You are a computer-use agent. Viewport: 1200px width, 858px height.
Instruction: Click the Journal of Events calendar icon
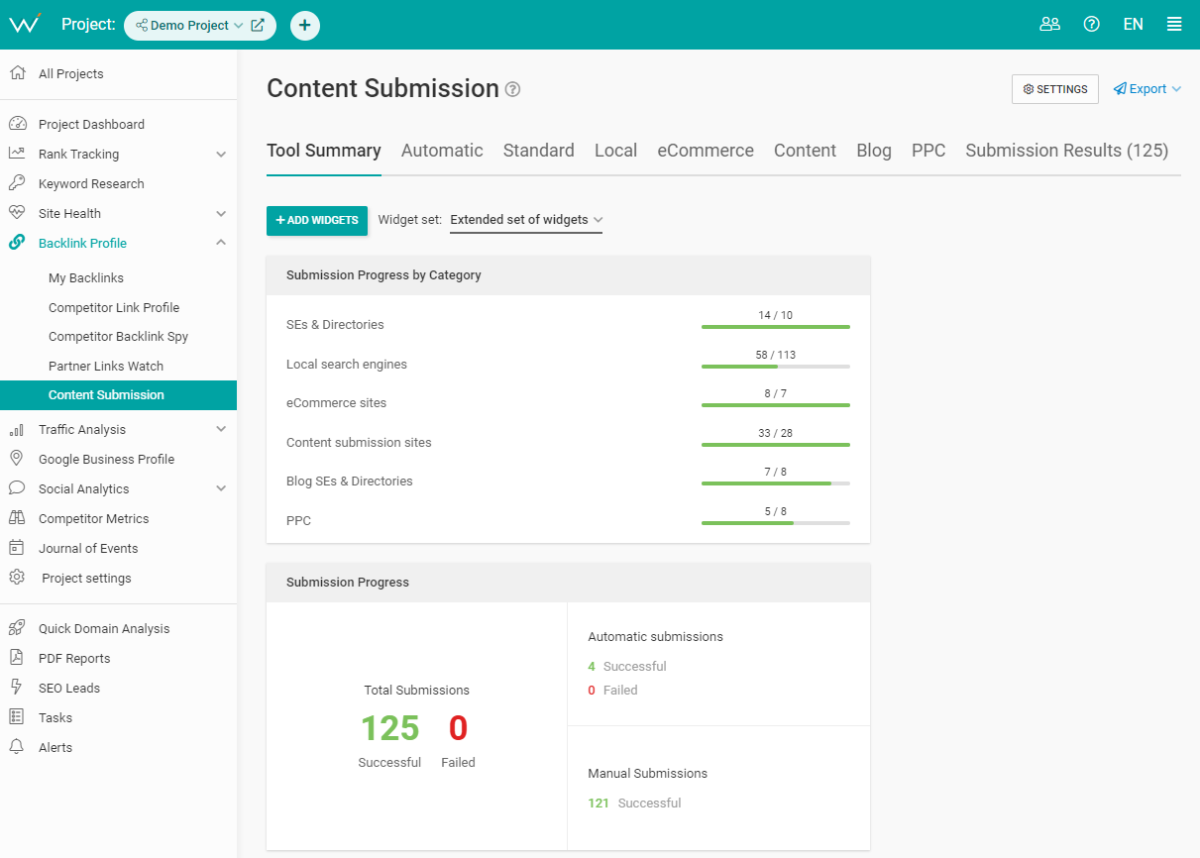point(17,548)
